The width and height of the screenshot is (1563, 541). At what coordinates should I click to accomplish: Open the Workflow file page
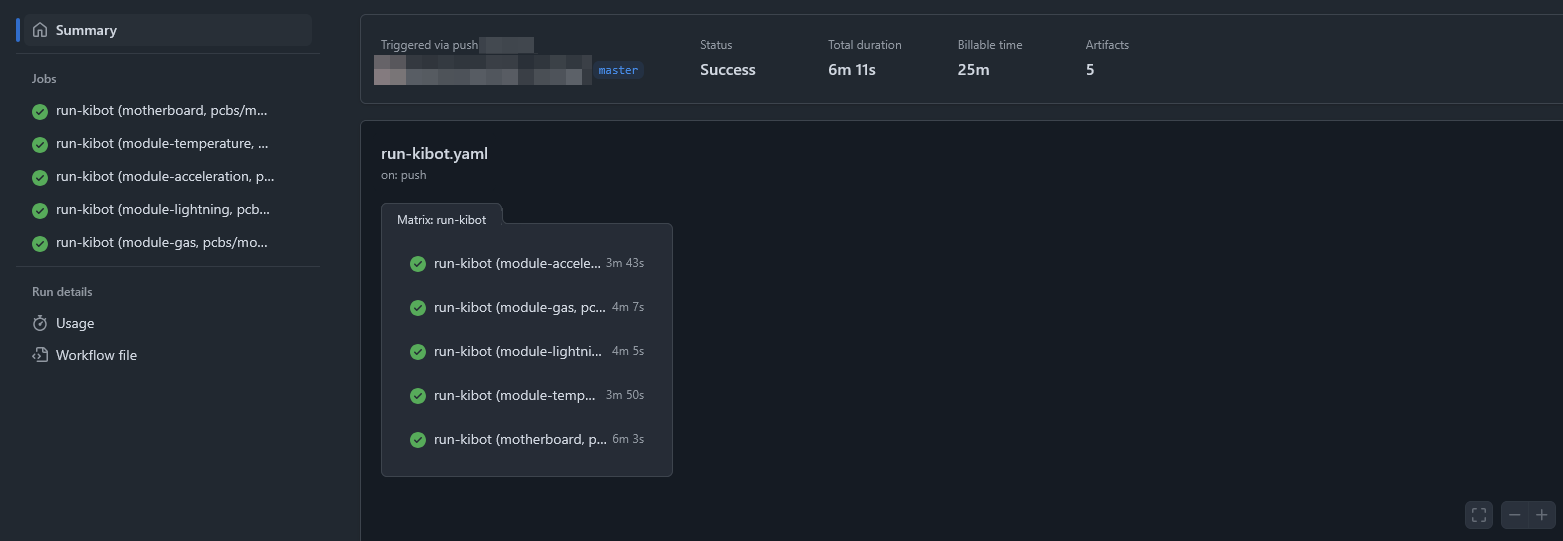pos(96,355)
